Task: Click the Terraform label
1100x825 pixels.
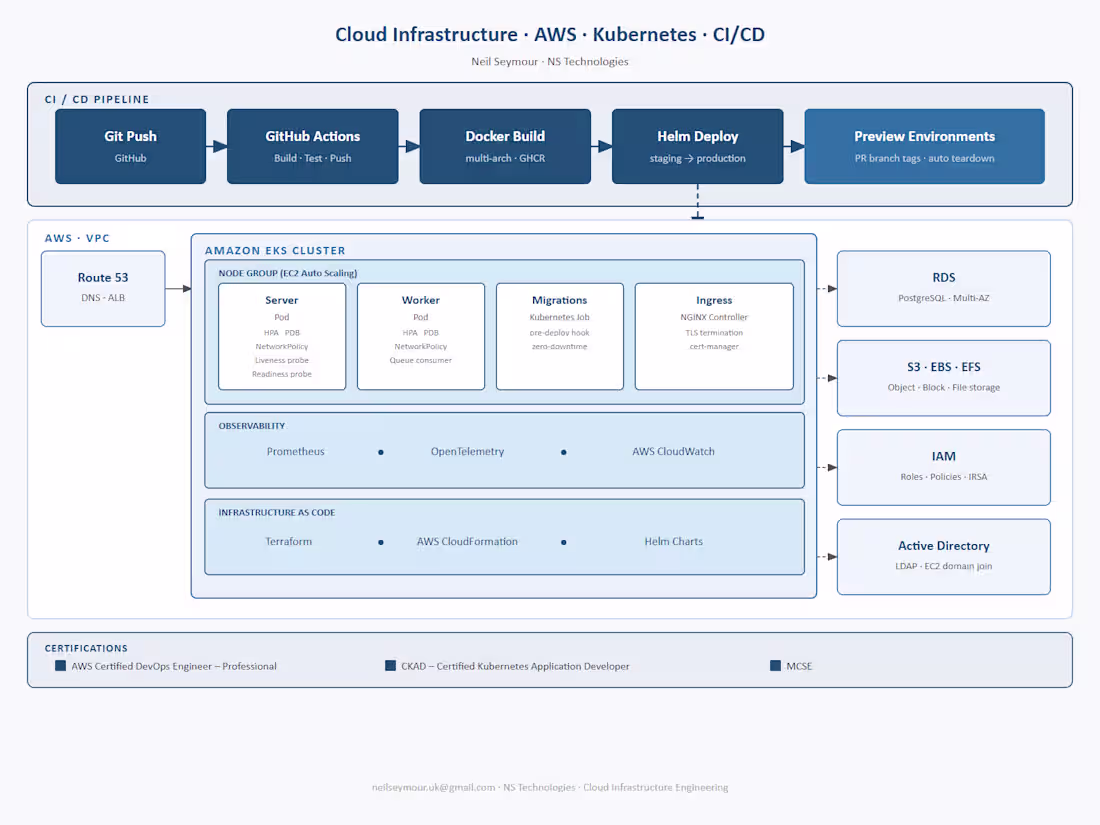Action: (x=288, y=541)
